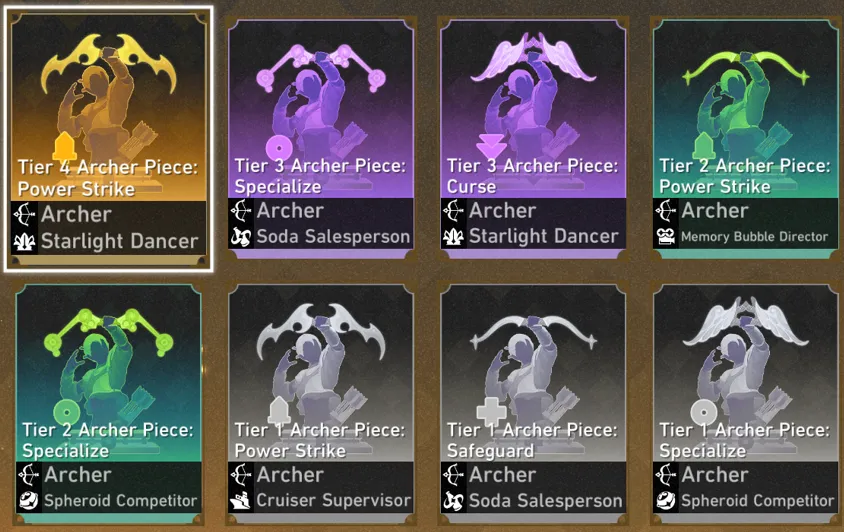Click the white Safeguard plus symbol

pyautogui.click(x=491, y=412)
